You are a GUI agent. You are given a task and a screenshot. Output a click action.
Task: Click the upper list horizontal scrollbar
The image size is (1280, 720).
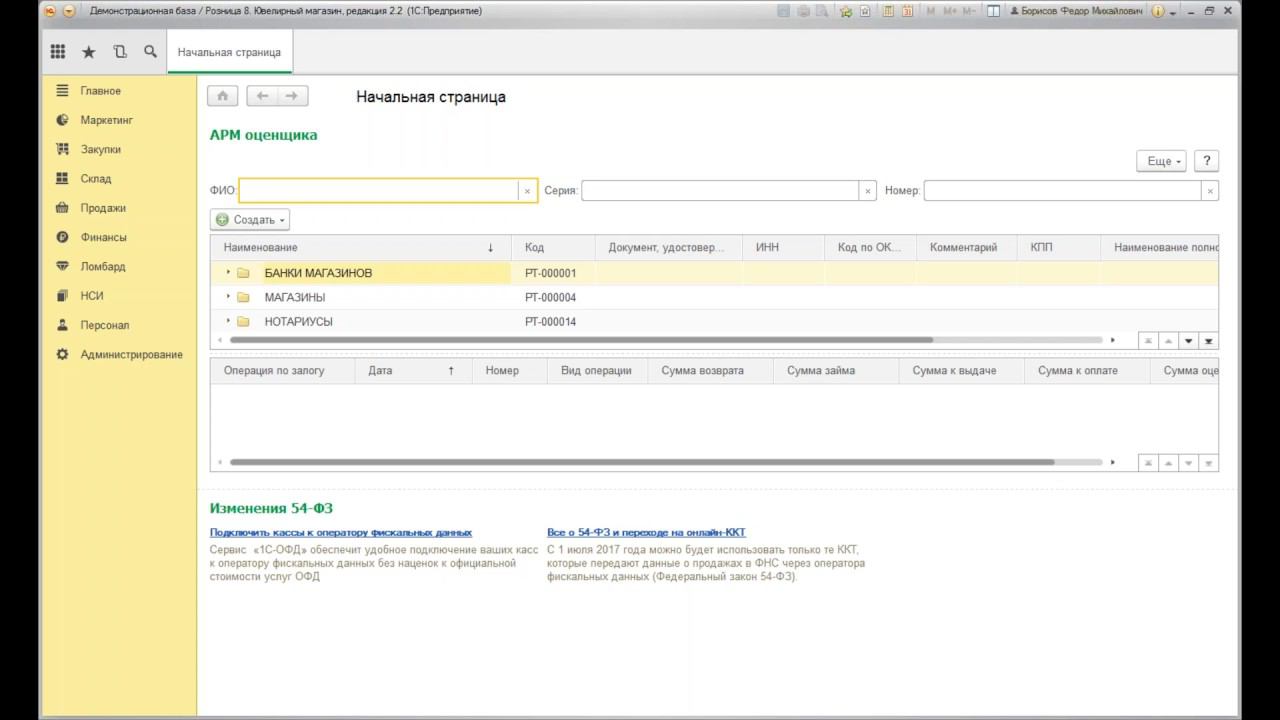[581, 340]
